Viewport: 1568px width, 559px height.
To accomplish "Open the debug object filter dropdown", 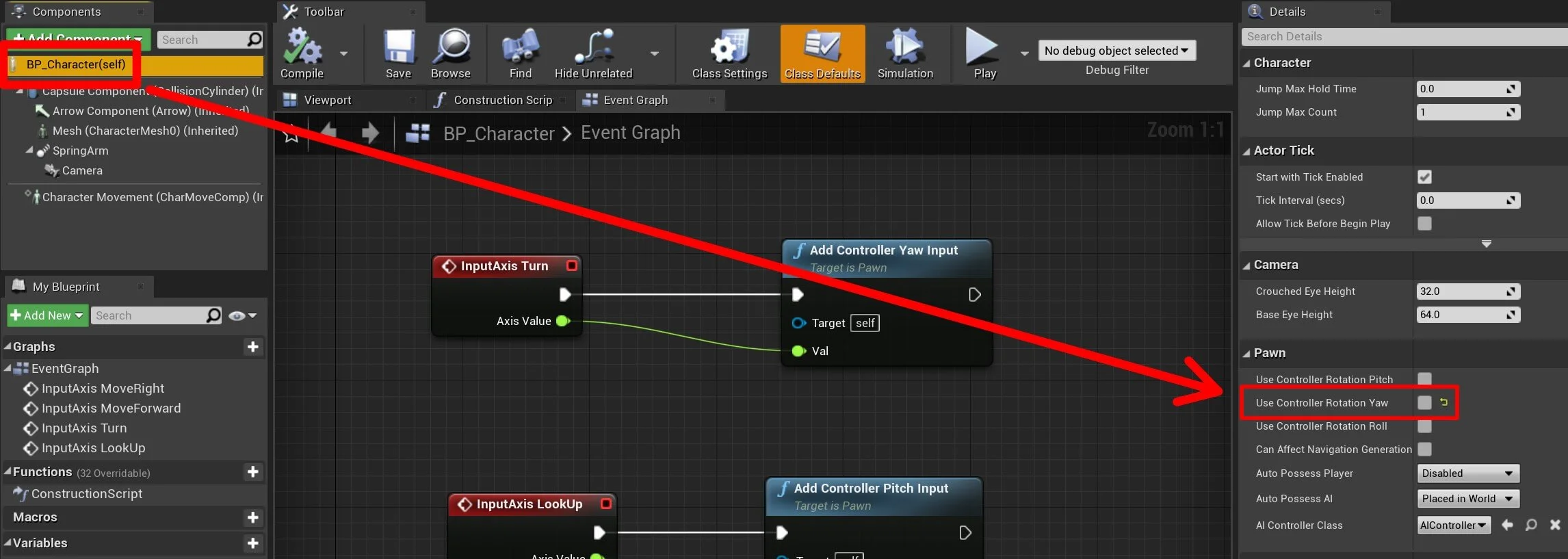I will point(1116,51).
